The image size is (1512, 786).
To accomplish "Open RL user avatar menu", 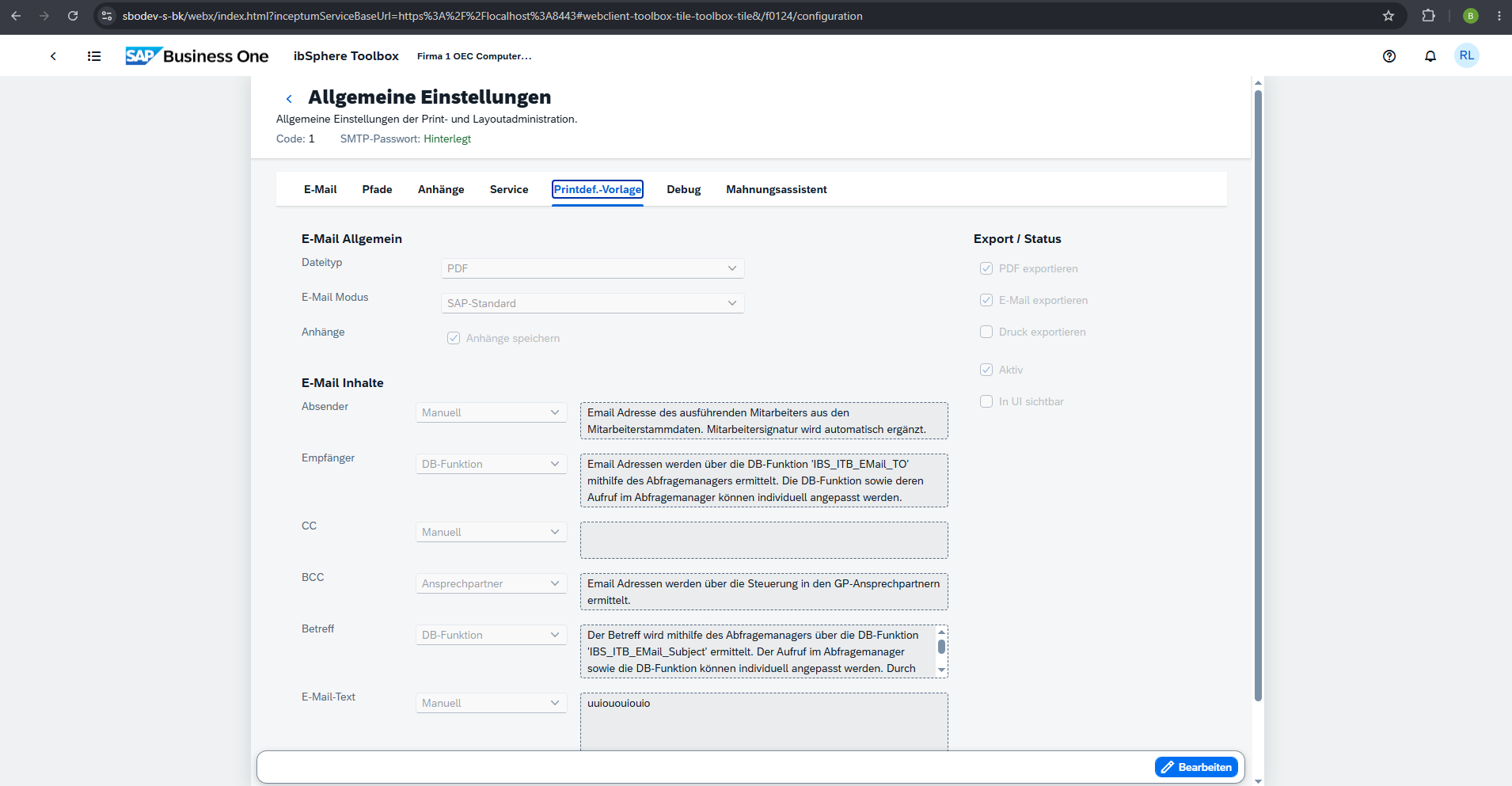I will pos(1467,55).
